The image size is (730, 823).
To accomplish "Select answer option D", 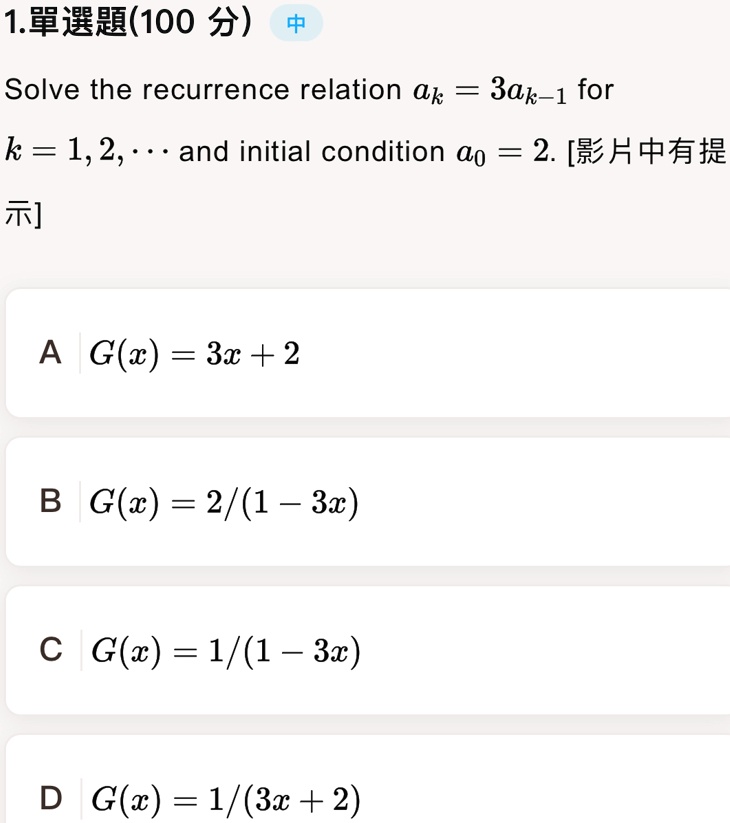I will pyautogui.click(x=367, y=779).
